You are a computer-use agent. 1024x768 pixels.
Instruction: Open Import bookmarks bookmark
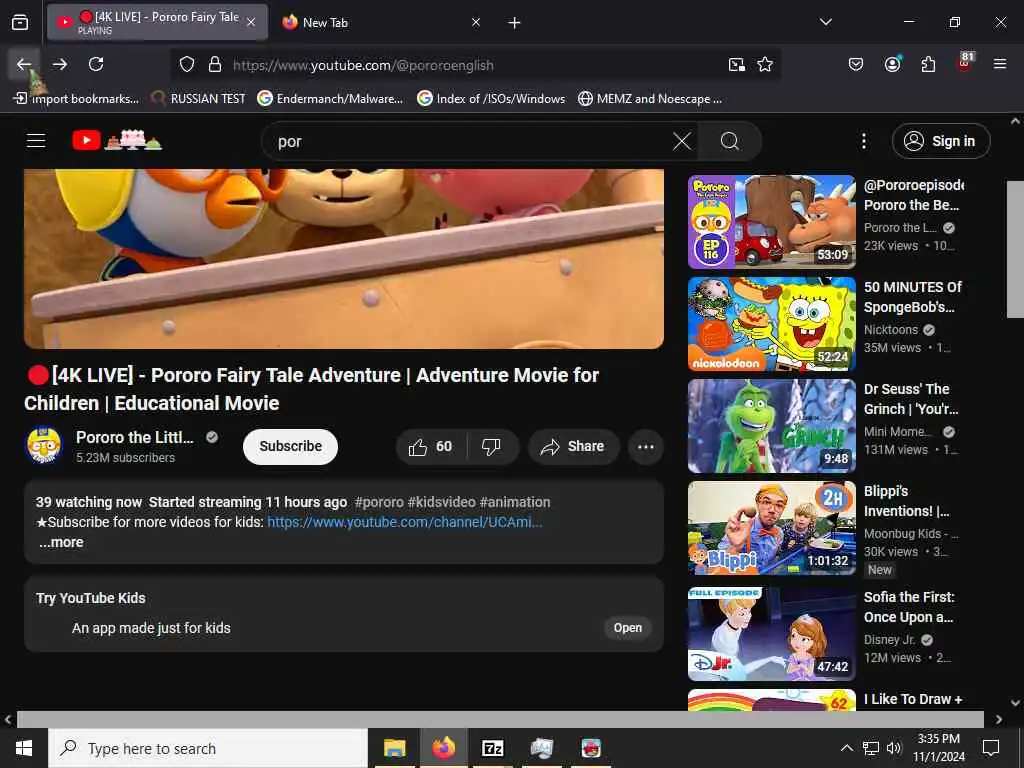(x=76, y=99)
